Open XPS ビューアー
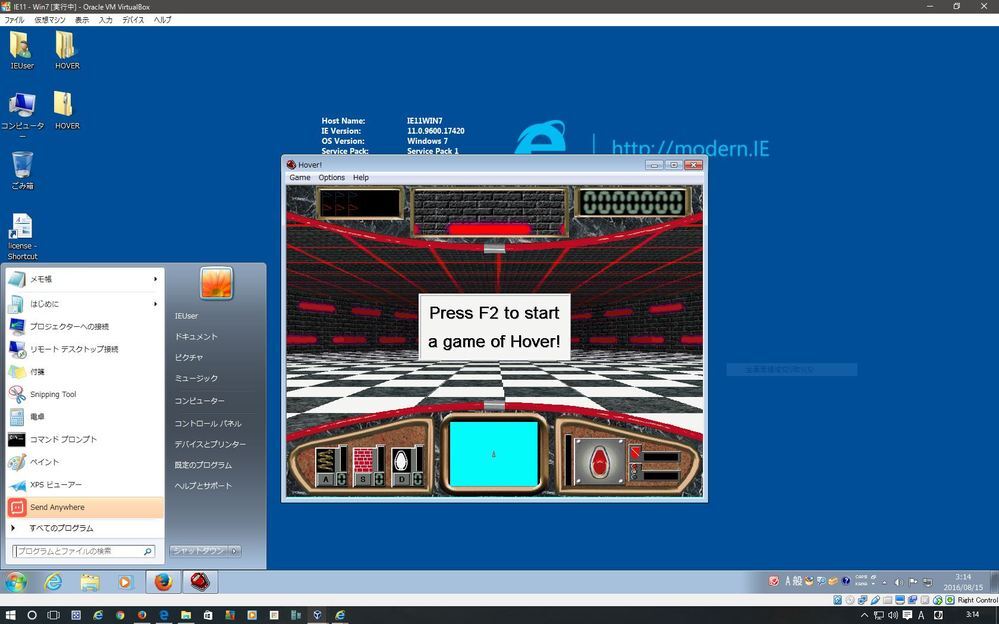Screen dimensions: 999x624 (85, 485)
